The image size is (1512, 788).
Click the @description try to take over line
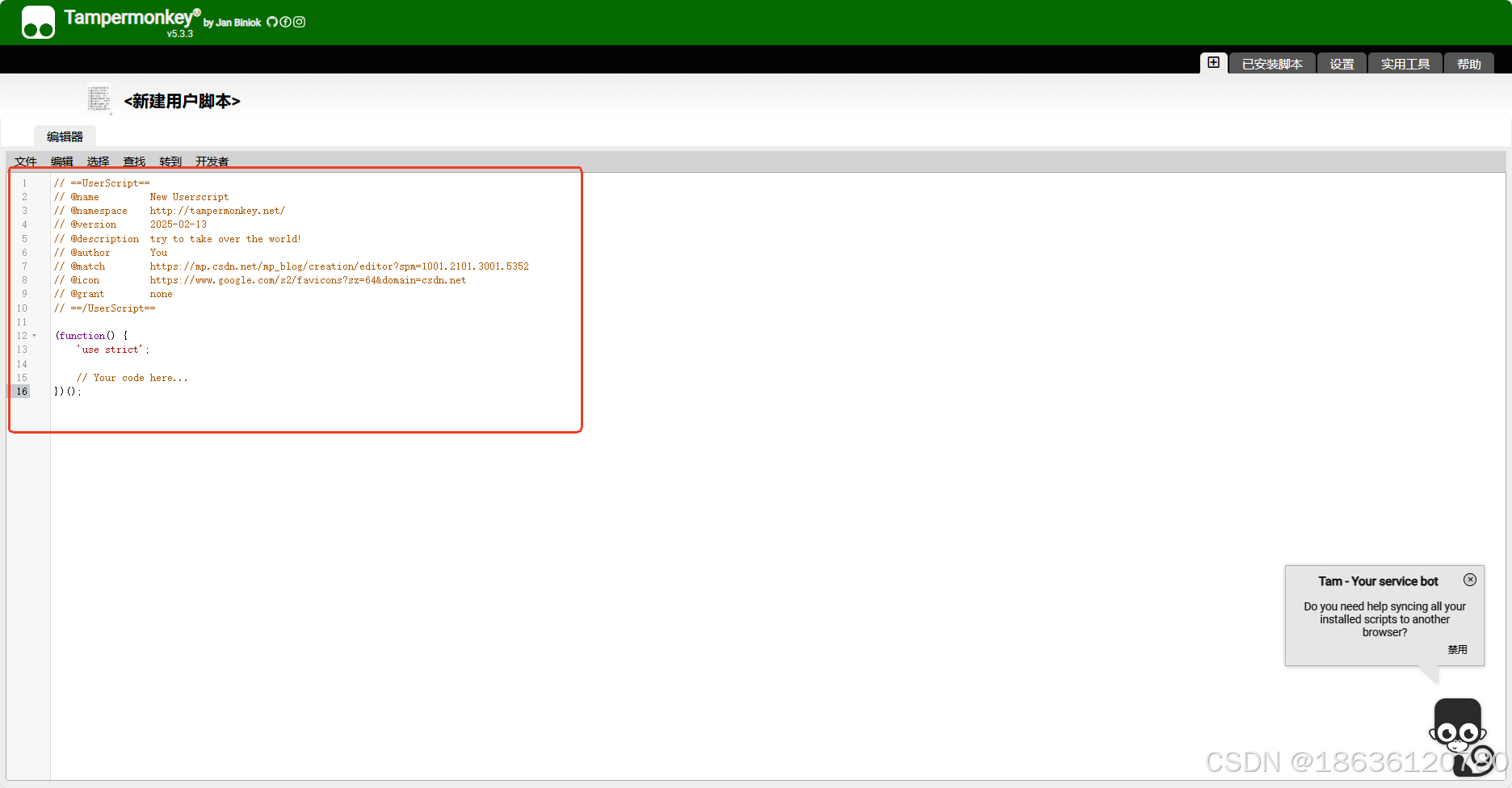coord(178,239)
